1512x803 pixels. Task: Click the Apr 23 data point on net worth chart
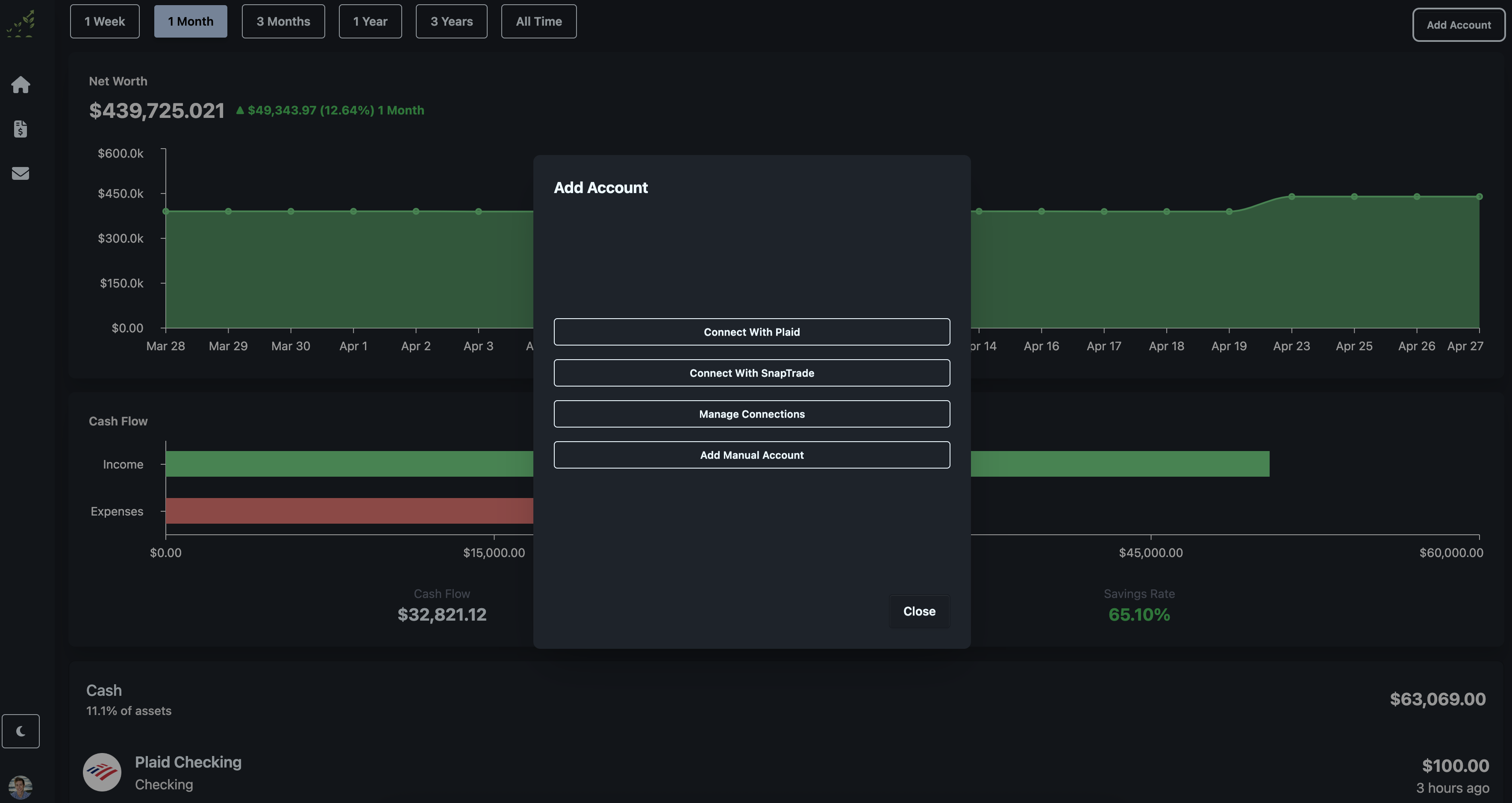(1291, 196)
